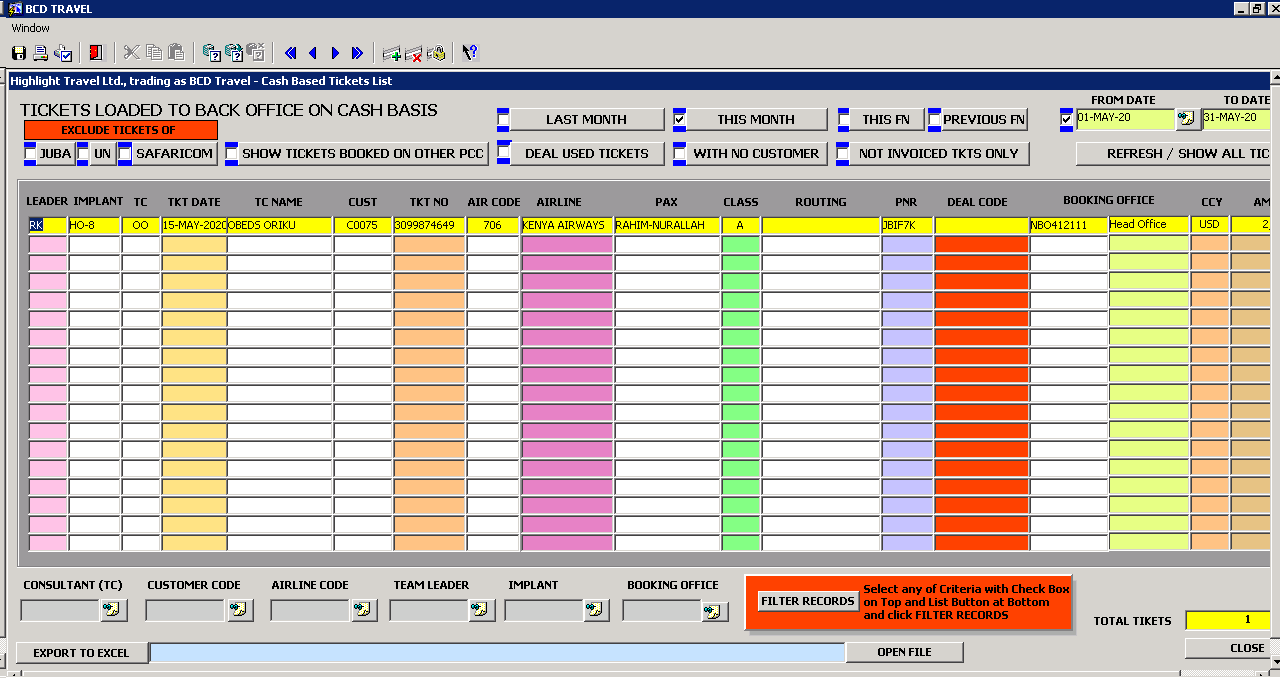Tick Show Tickets Booked On Other PCC checkbox
The width and height of the screenshot is (1280, 678).
pyautogui.click(x=231, y=153)
